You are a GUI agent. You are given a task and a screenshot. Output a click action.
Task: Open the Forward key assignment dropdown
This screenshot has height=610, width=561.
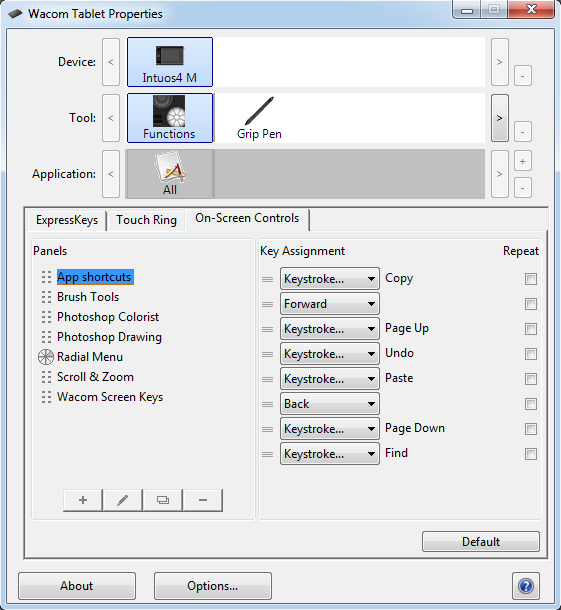pos(330,304)
